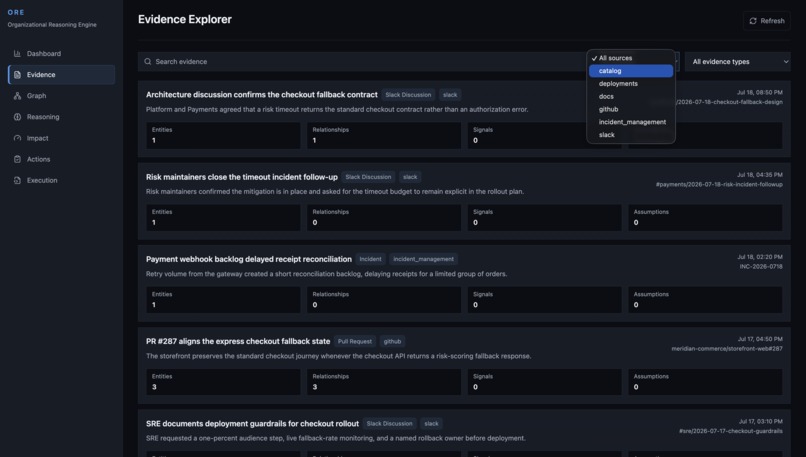Expand the evidence types chevron arrow
This screenshot has height=457, width=806.
click(785, 62)
